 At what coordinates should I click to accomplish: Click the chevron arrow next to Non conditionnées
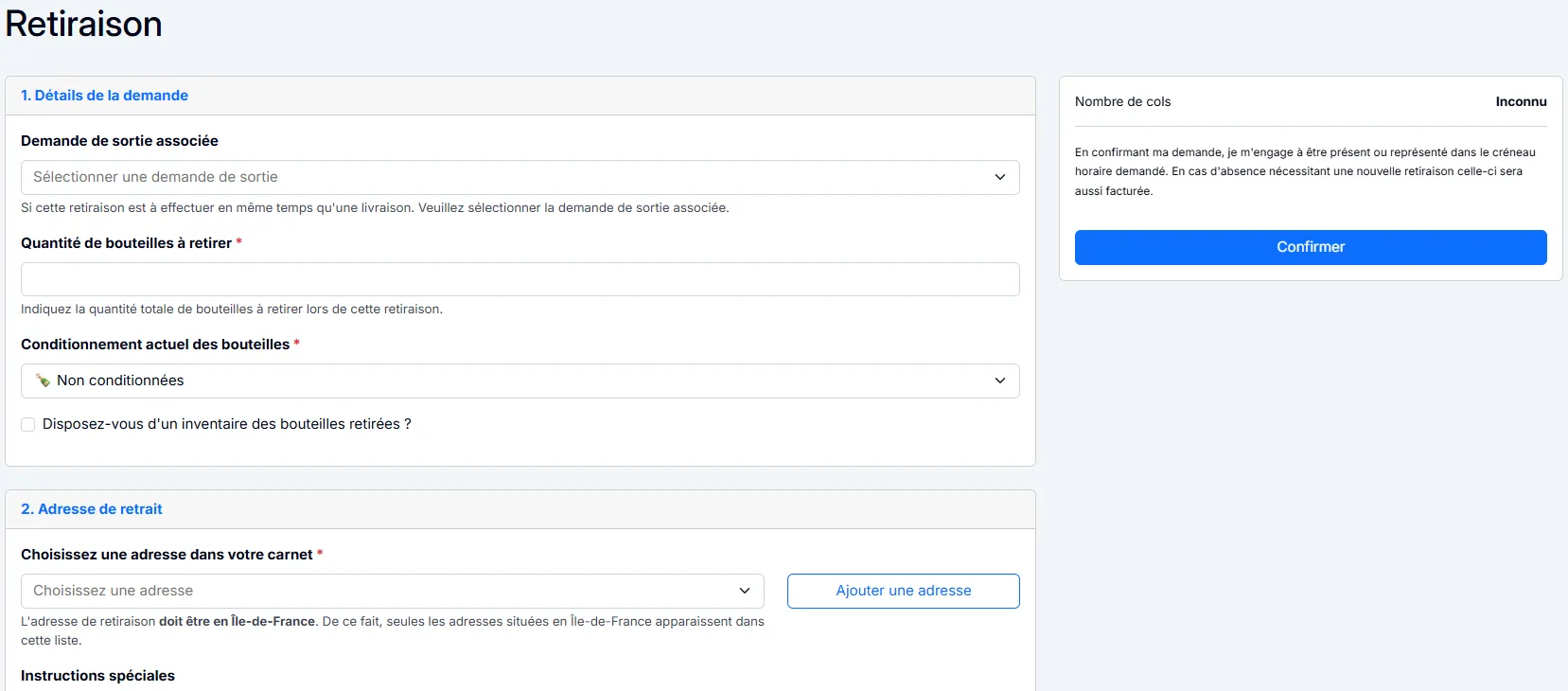[999, 381]
